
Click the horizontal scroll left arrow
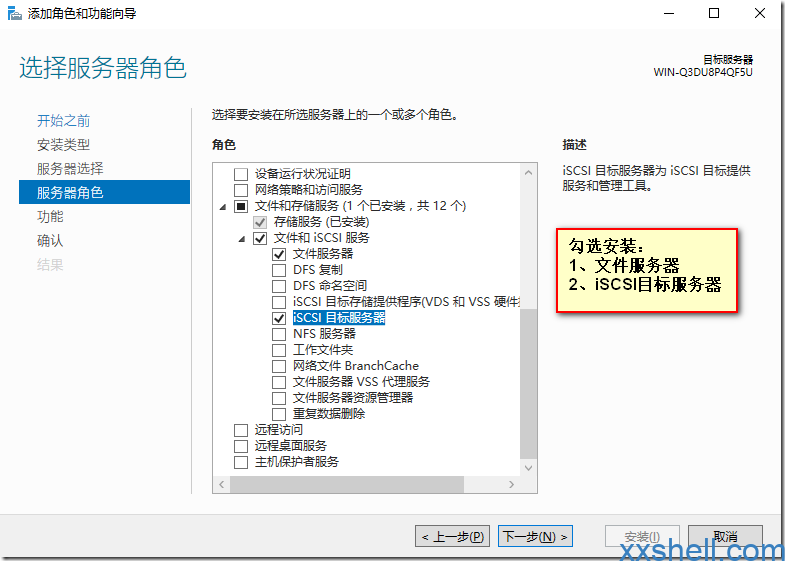[222, 484]
